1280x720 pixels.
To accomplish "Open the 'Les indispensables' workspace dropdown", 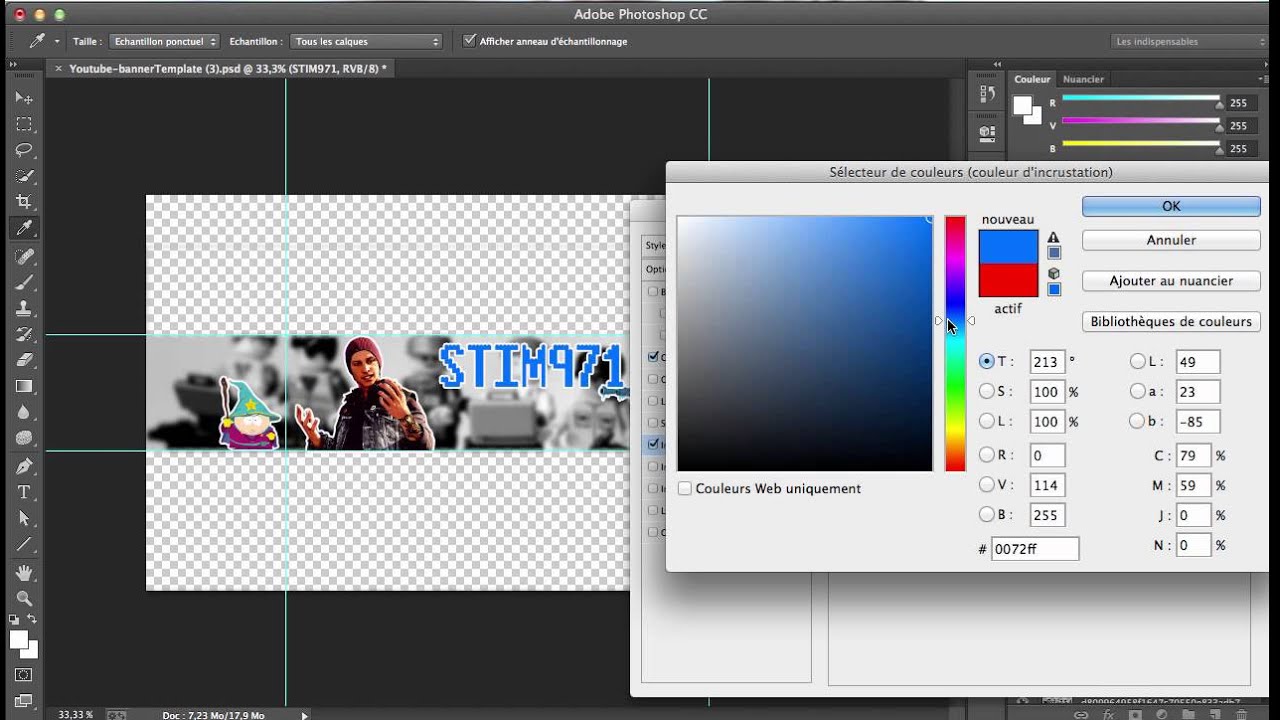I will pos(1190,41).
